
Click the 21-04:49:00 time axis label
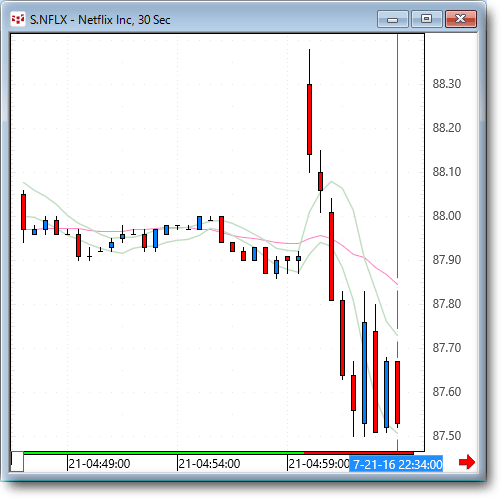(x=99, y=464)
